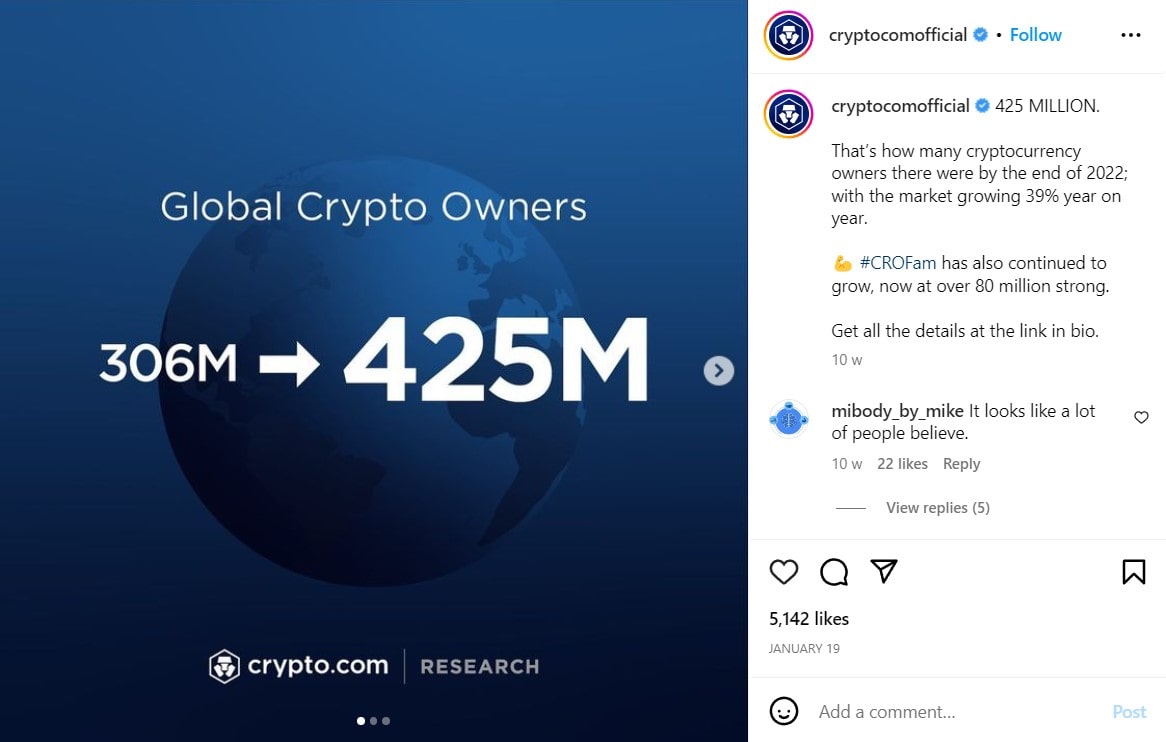Expand View replies (5)
This screenshot has height=742, width=1166.
pyautogui.click(x=937, y=508)
